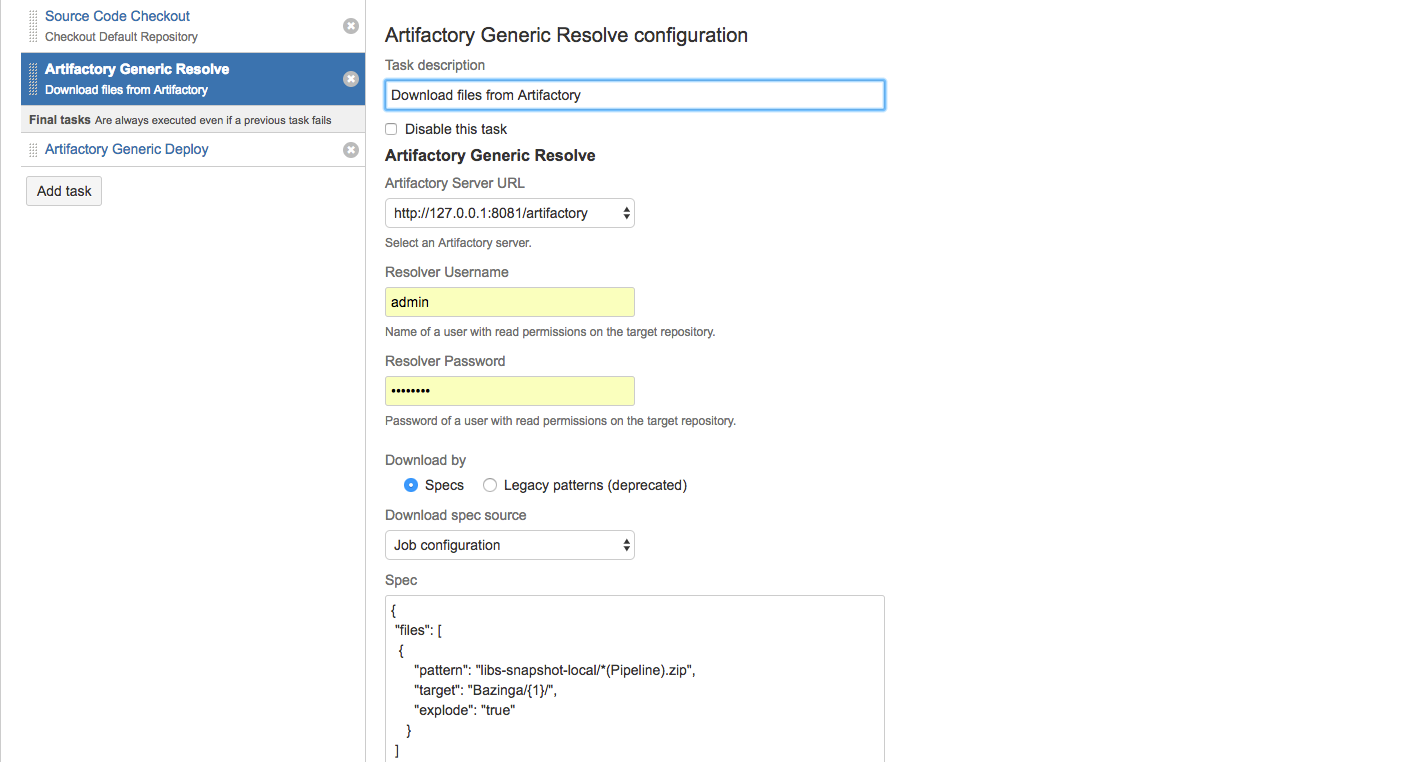Click the 'Download by' label
The width and height of the screenshot is (1402, 762).
(425, 460)
